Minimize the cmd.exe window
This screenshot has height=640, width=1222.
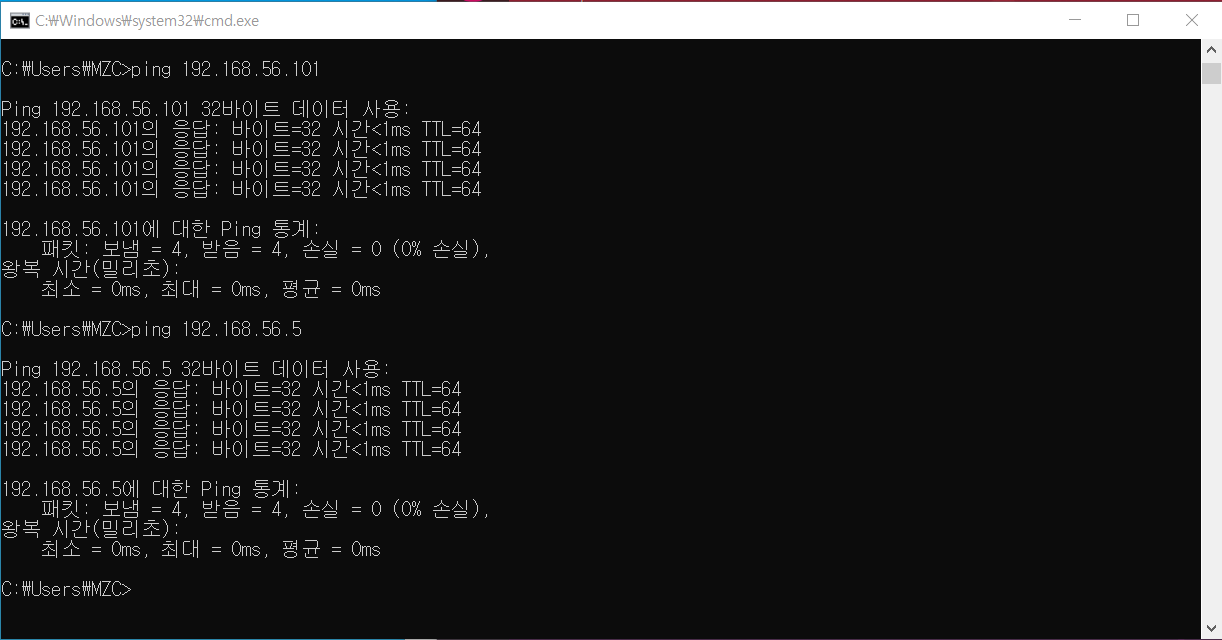point(1075,20)
